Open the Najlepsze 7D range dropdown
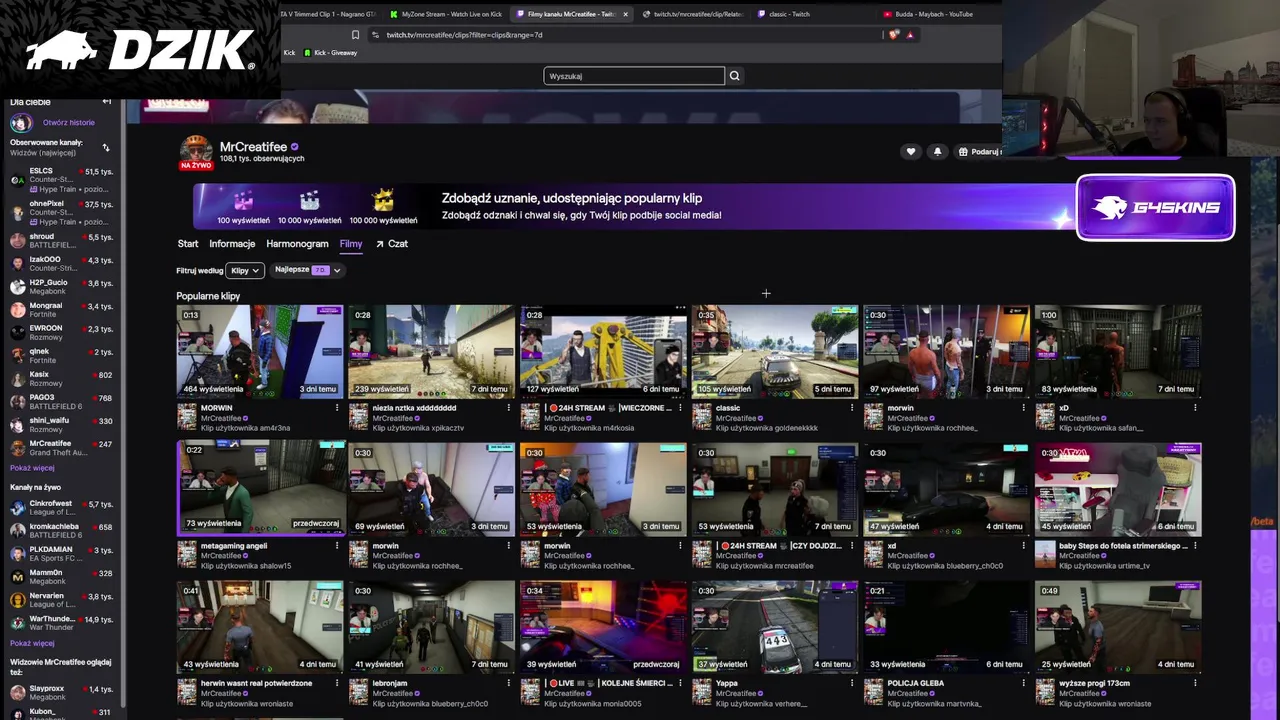This screenshot has height=720, width=1280. click(308, 270)
